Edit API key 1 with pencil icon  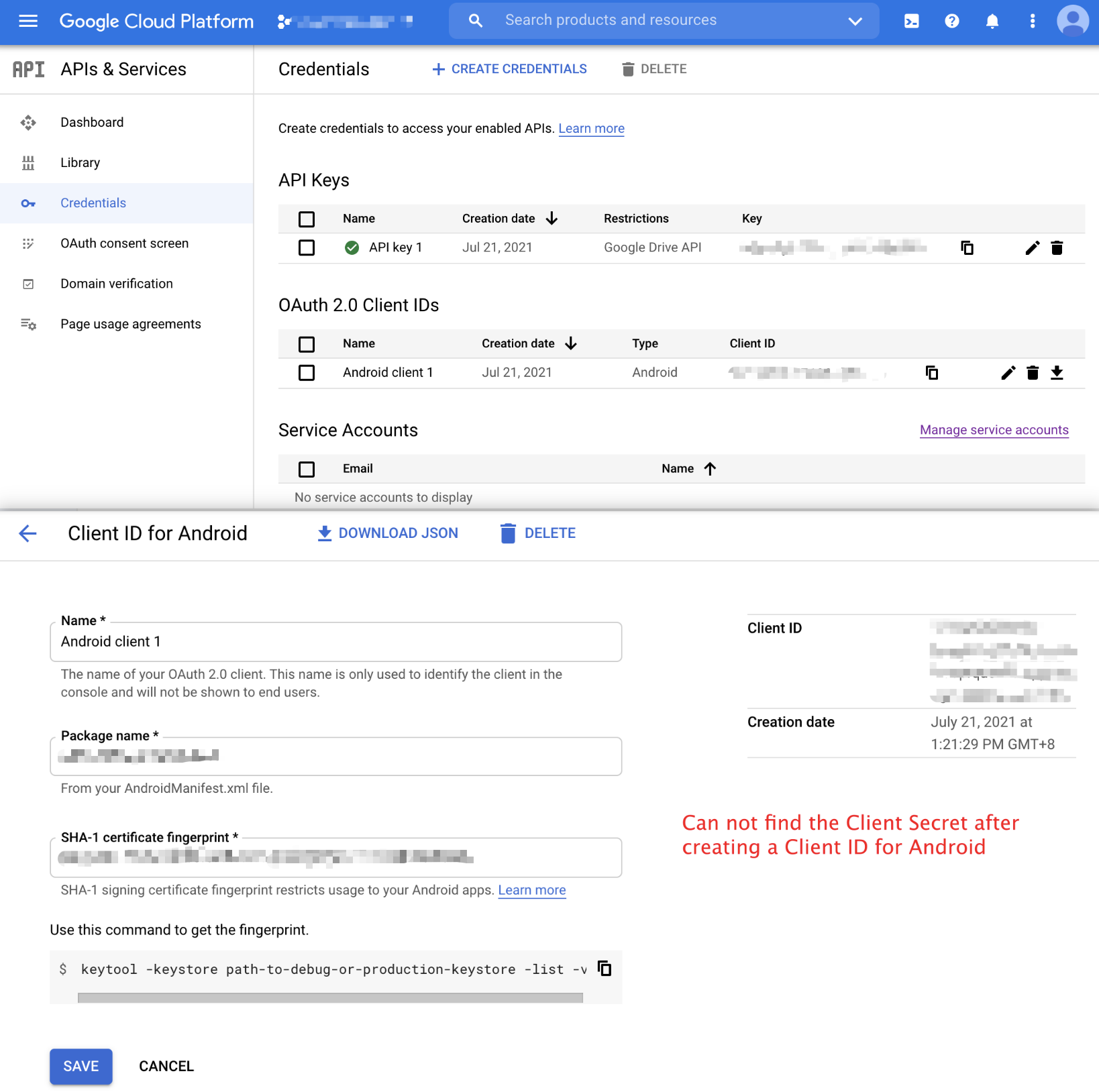pos(1032,248)
